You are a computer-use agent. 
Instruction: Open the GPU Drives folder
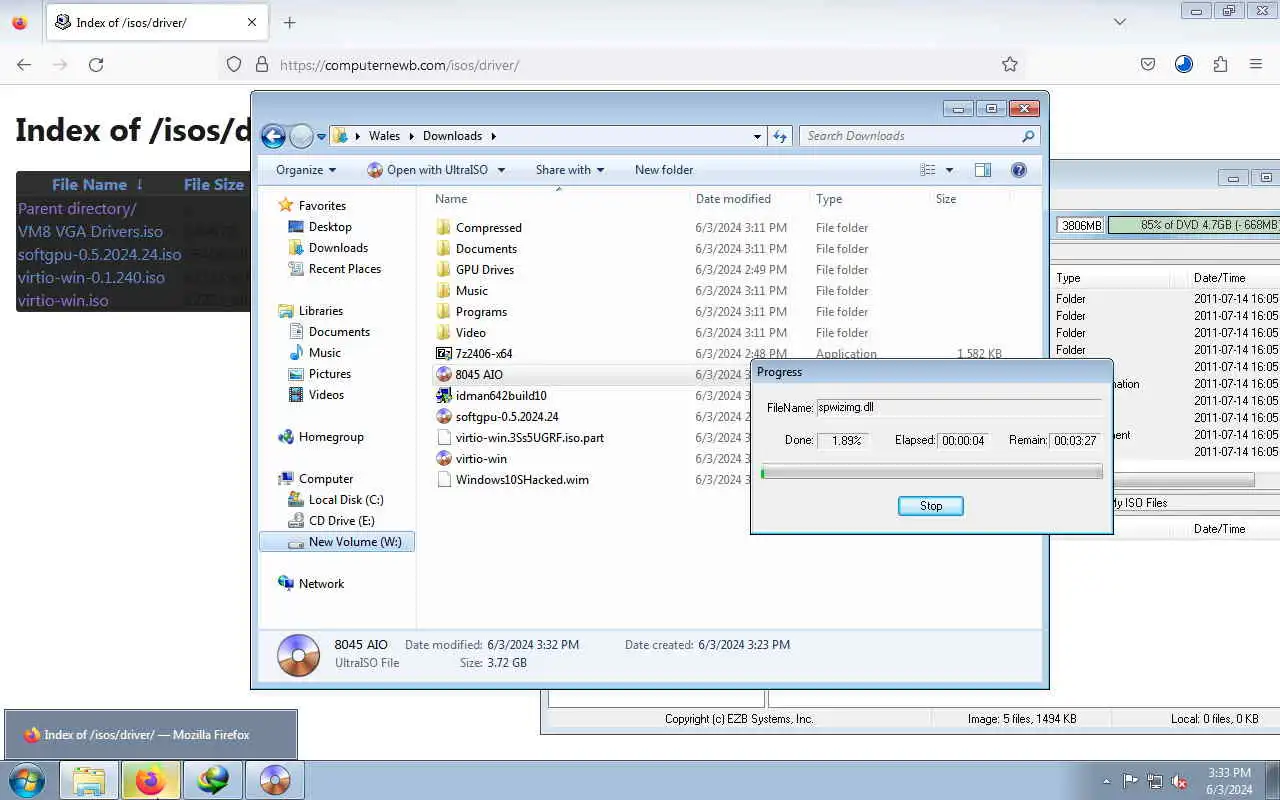pos(475,270)
